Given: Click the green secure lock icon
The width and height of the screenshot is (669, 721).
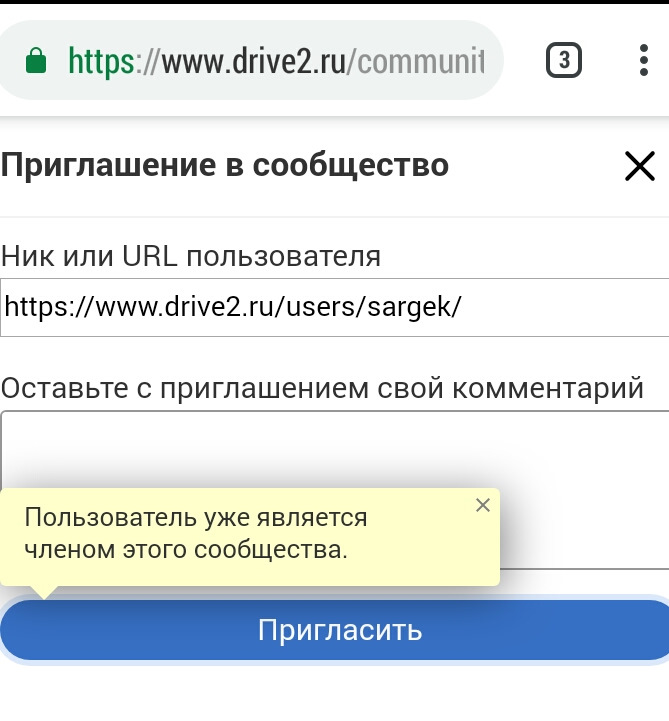Looking at the screenshot, I should (x=37, y=62).
